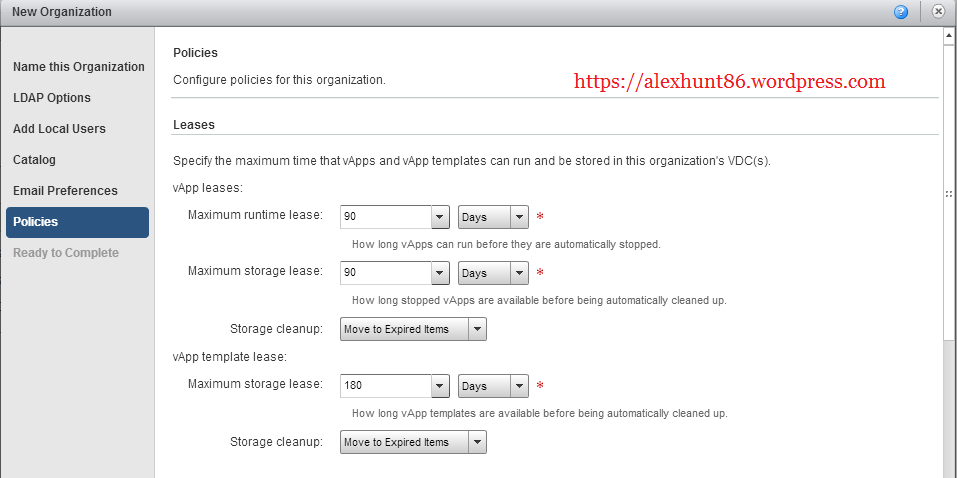Click the Maximum runtime lease label
Image resolution: width=957 pixels, height=478 pixels.
click(x=255, y=215)
